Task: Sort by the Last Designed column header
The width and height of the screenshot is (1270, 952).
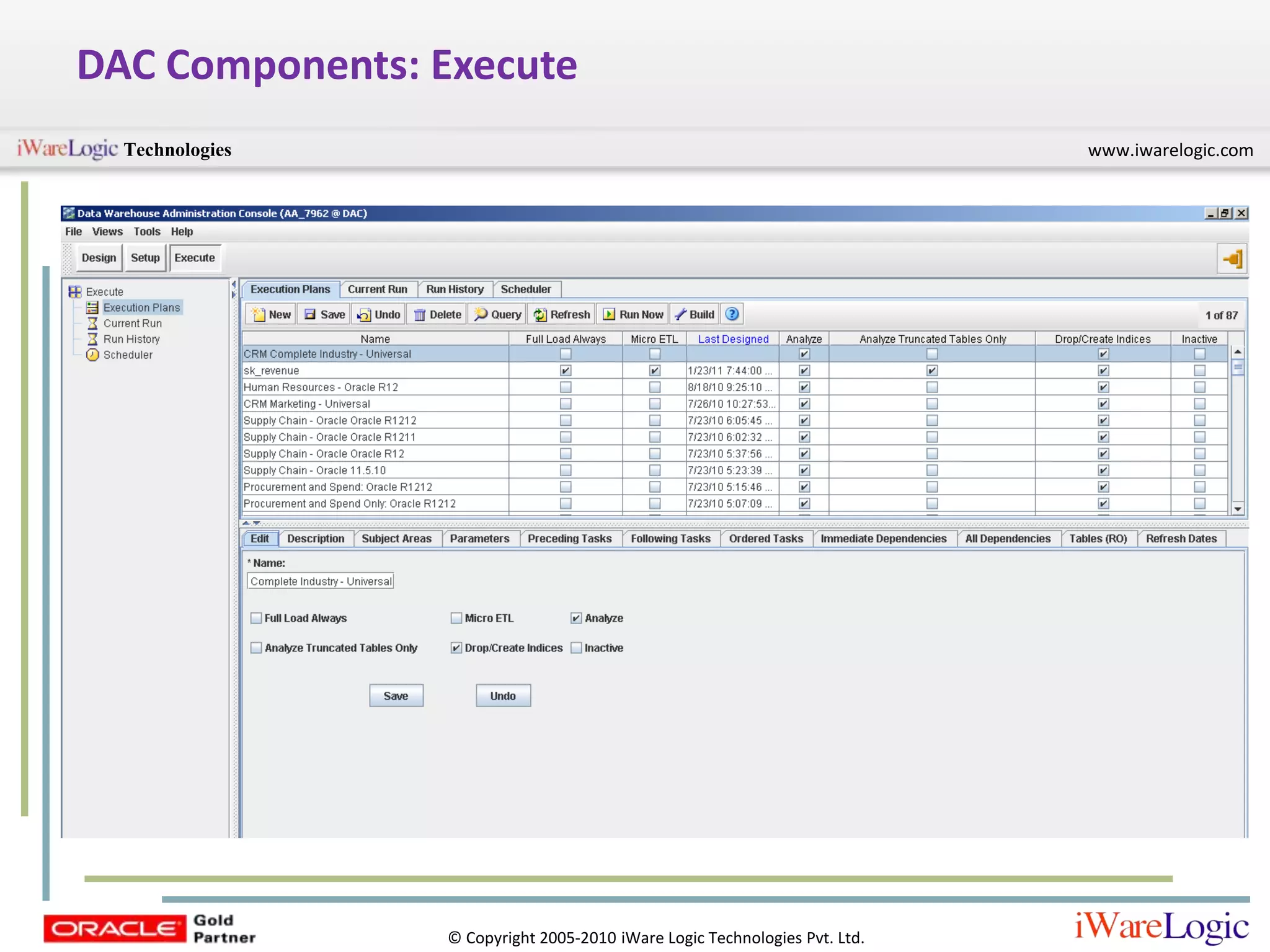Action: pyautogui.click(x=733, y=339)
